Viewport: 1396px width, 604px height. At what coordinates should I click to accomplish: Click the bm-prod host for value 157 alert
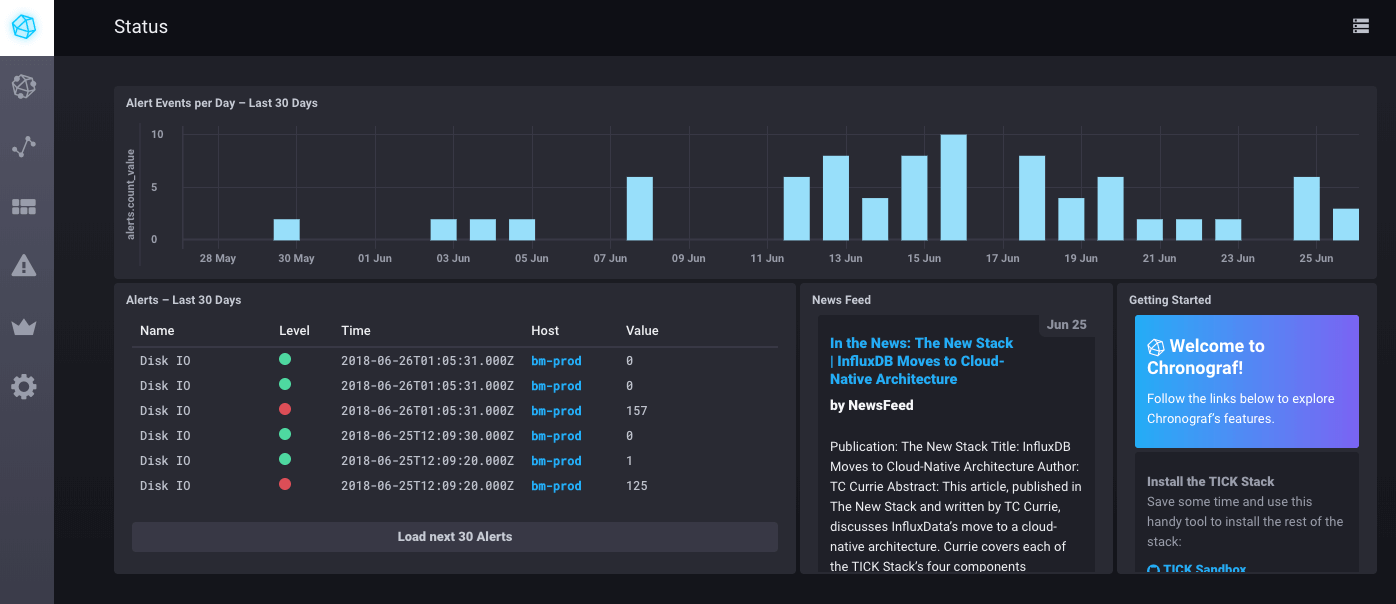click(x=556, y=411)
